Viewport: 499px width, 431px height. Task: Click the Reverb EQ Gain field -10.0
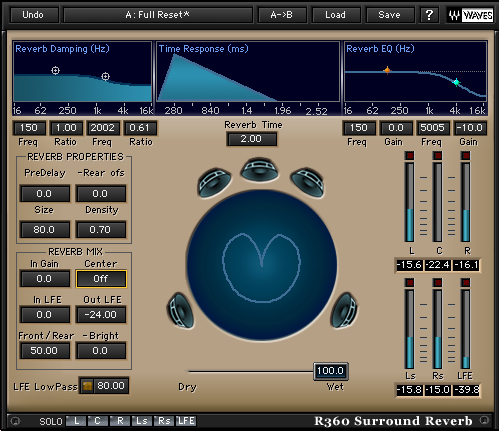click(x=470, y=128)
